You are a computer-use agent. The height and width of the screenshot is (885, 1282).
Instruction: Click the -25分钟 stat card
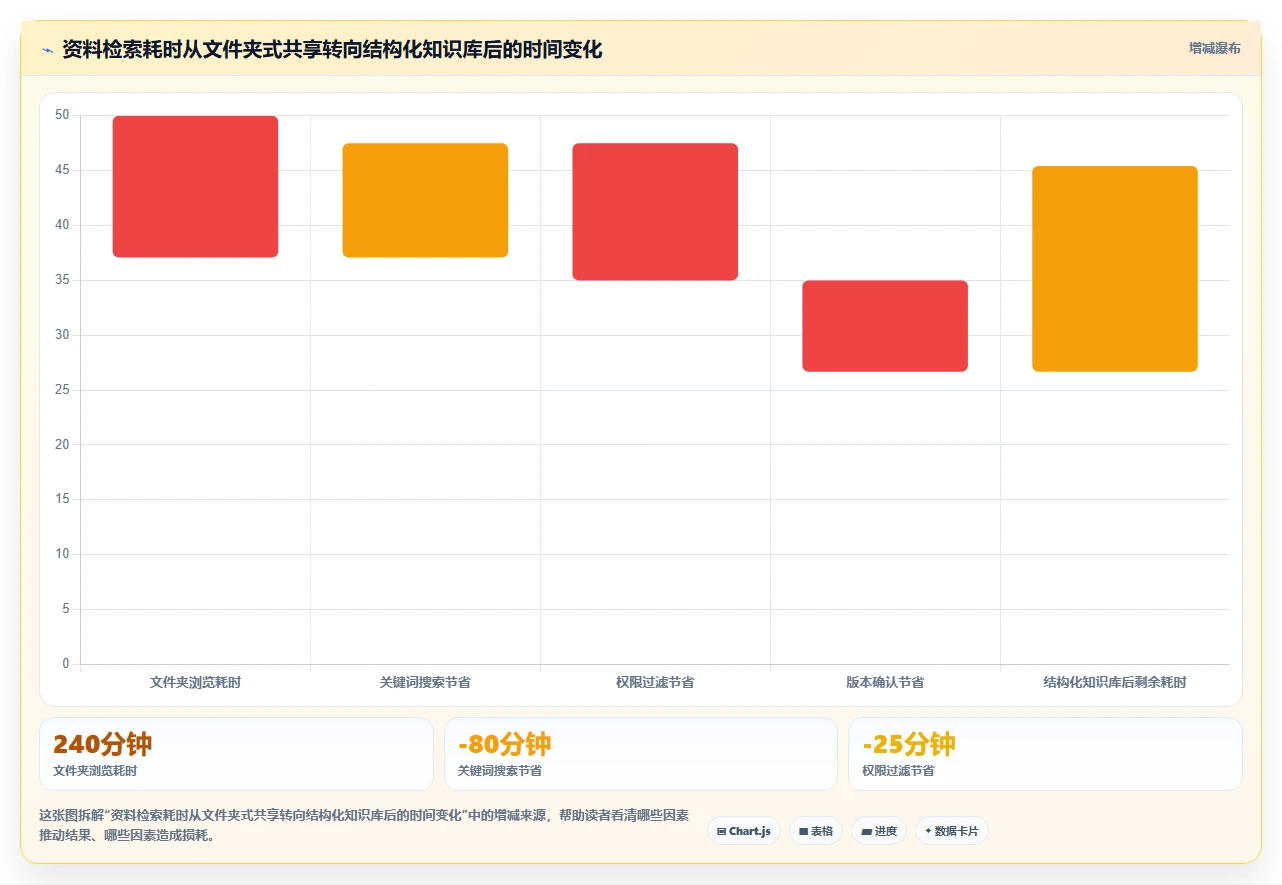point(1045,754)
